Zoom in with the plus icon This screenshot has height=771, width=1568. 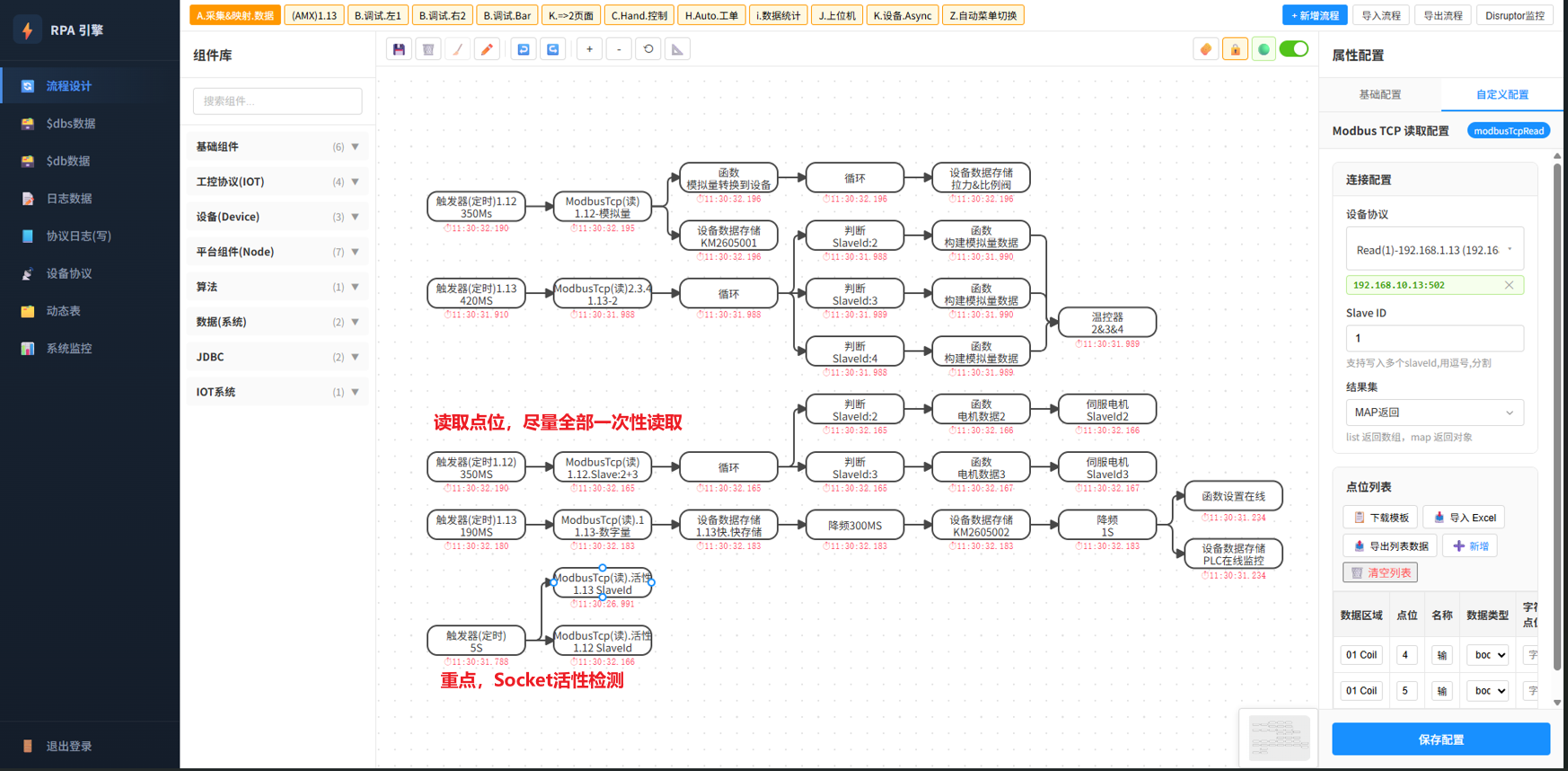point(589,49)
